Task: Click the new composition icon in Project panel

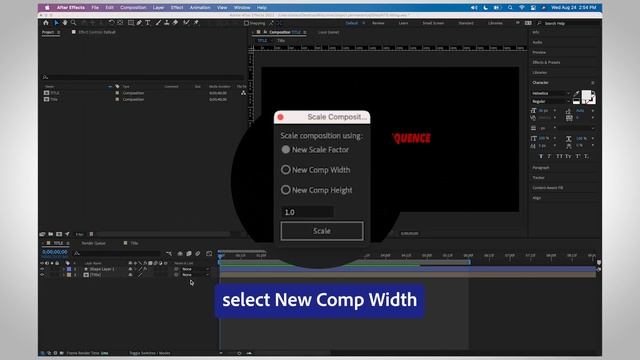Action: point(59,234)
